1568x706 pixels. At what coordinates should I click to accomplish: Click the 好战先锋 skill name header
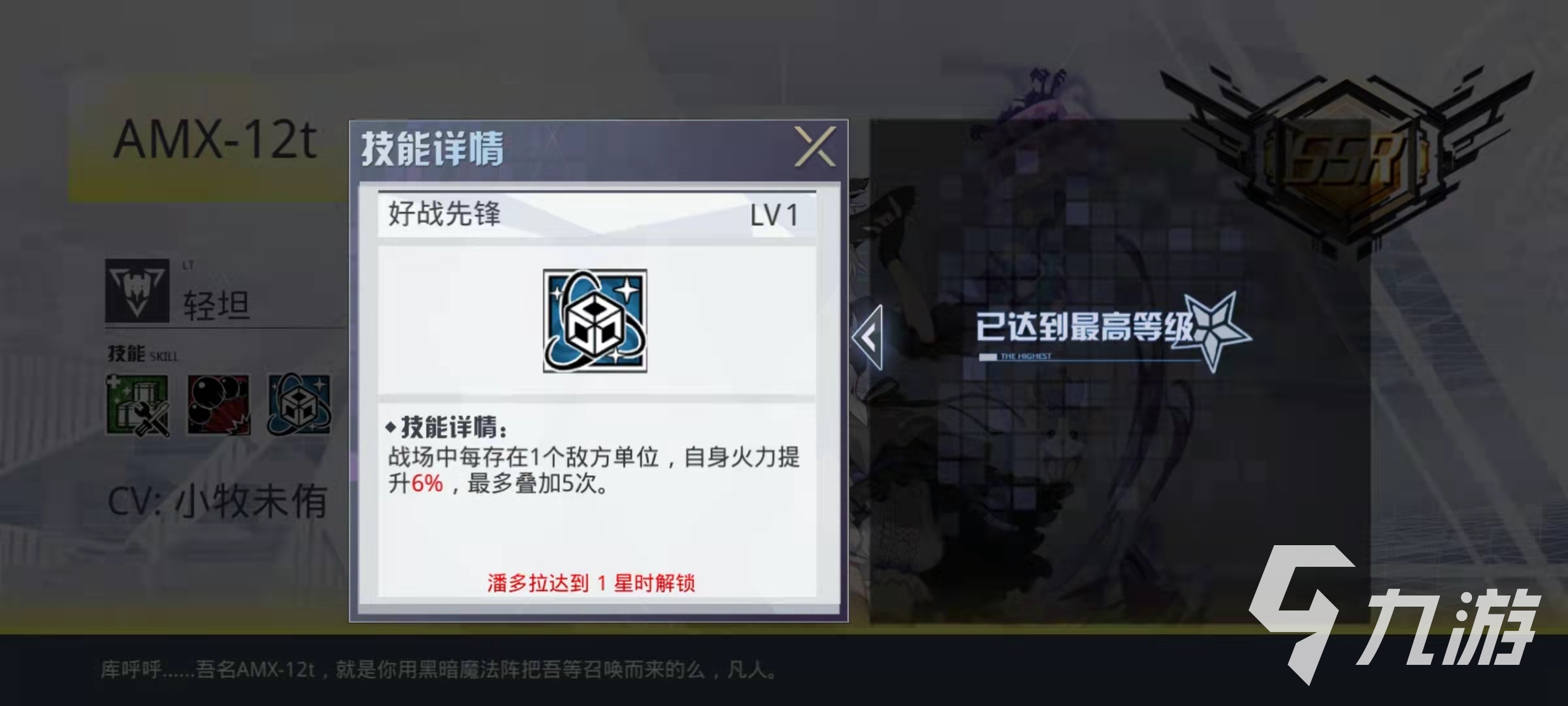444,214
